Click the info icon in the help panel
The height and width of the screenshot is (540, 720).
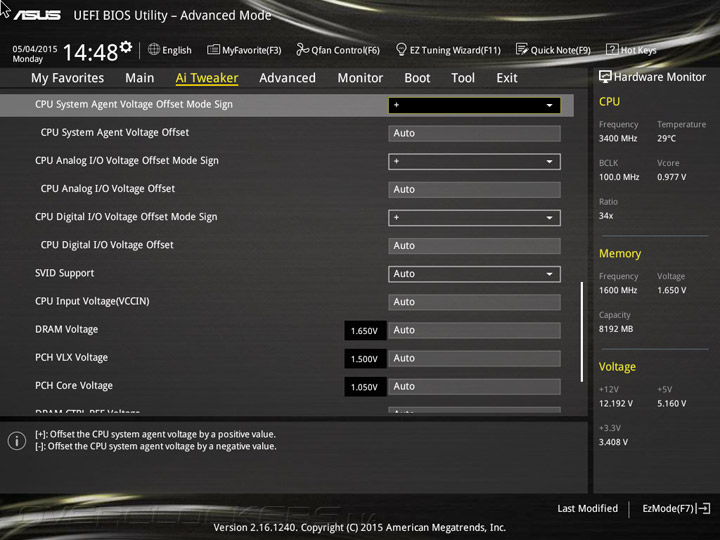(x=17, y=441)
